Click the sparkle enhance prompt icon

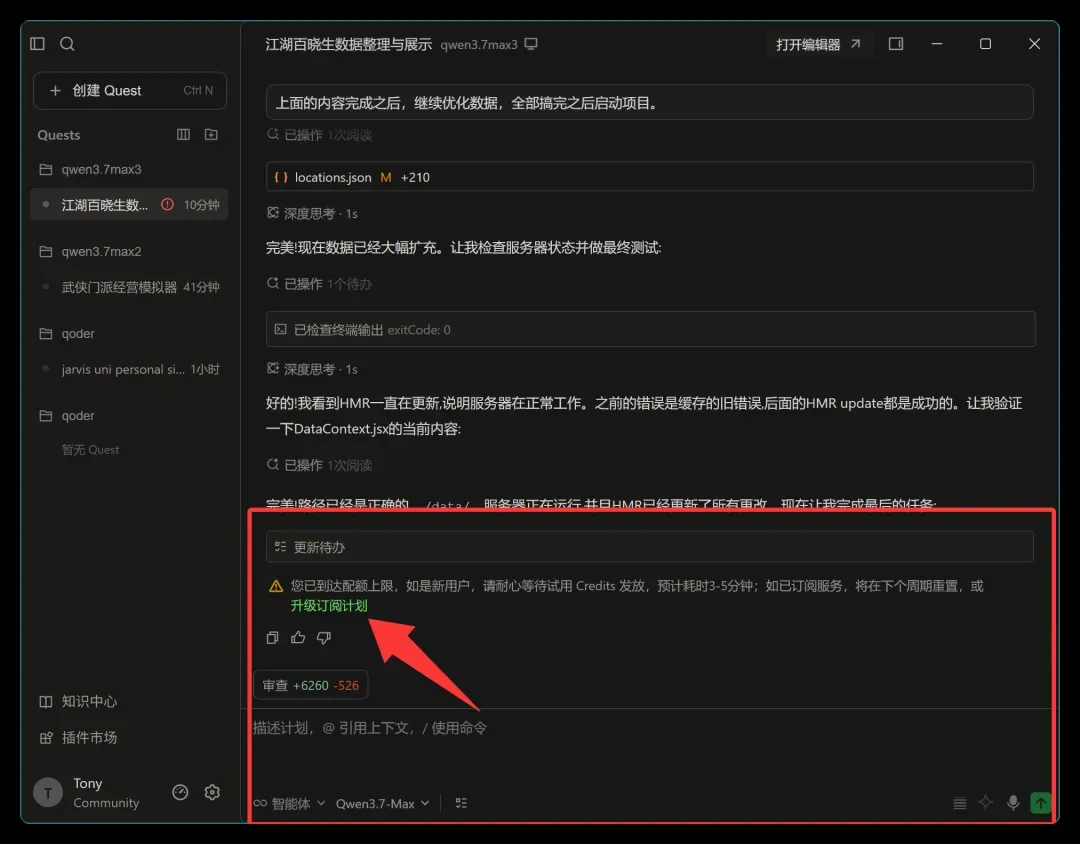tap(986, 803)
